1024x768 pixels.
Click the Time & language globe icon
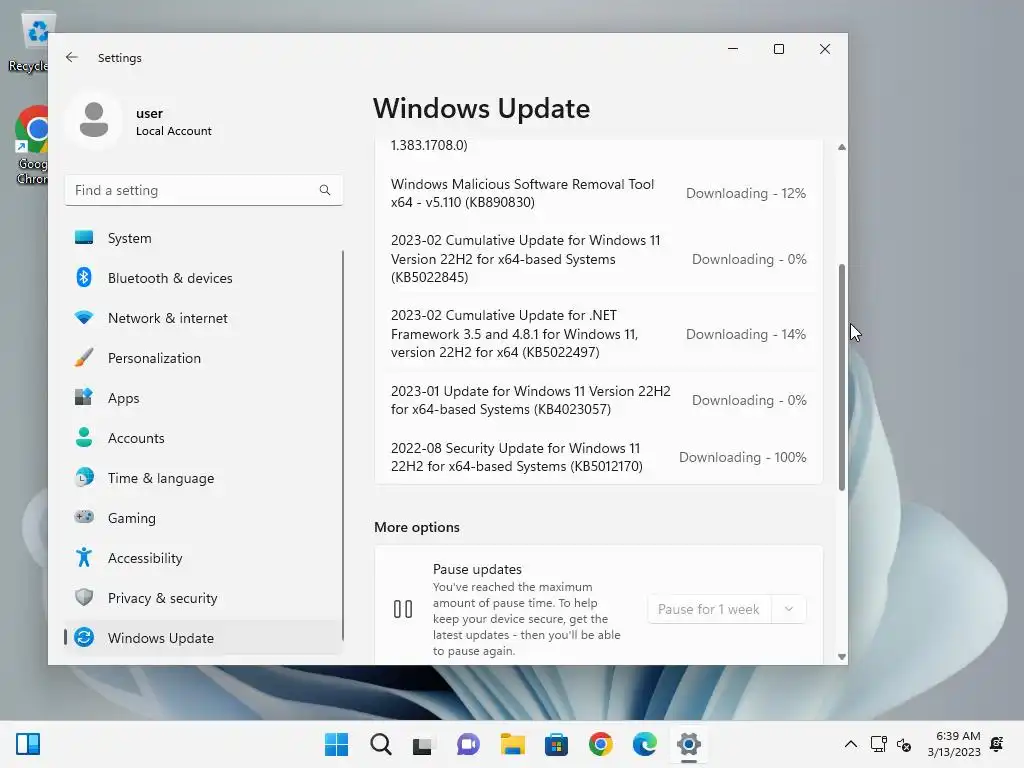coord(84,477)
